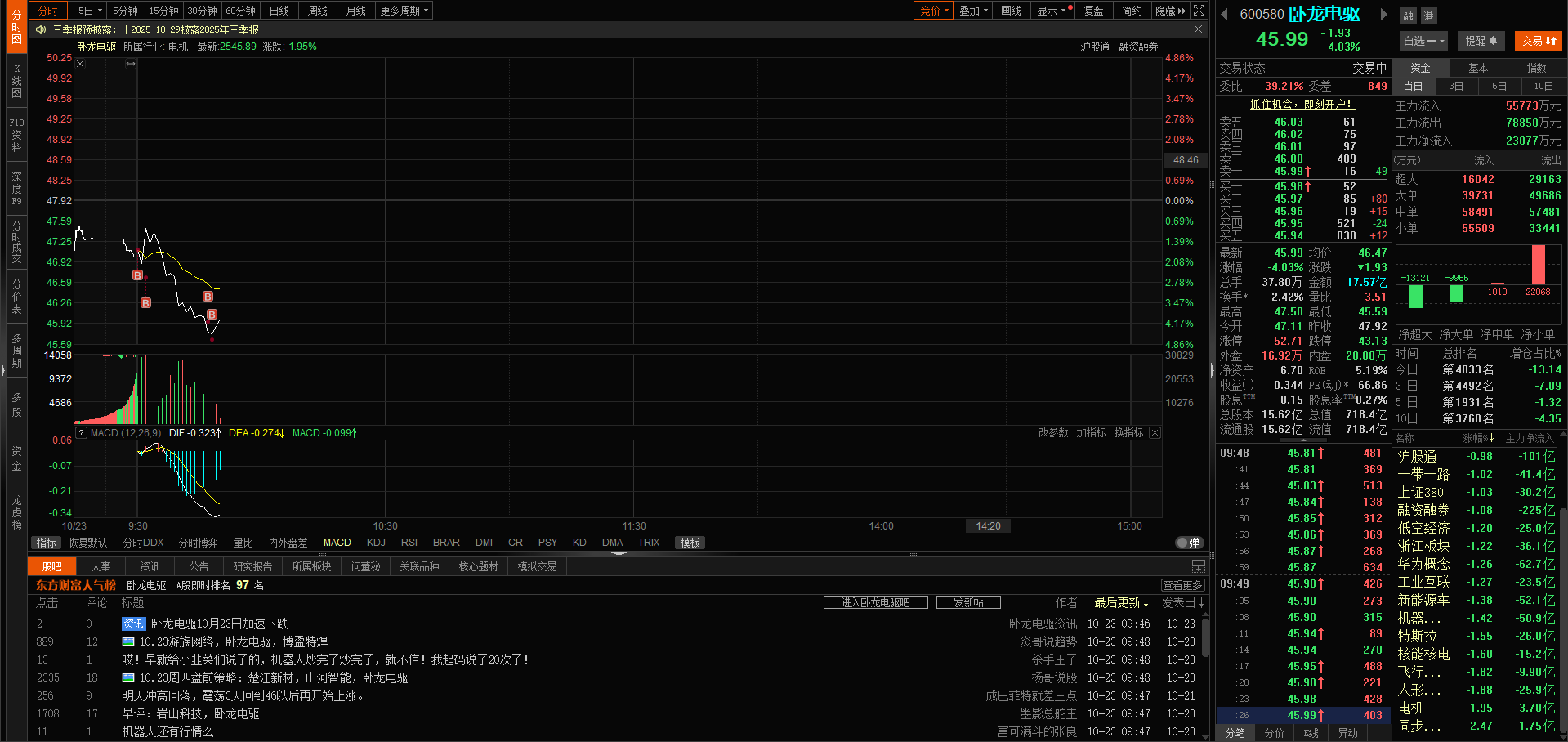The width and height of the screenshot is (1568, 742).
Task: Switch to 基本 right panel tab
Action: pos(1478,68)
